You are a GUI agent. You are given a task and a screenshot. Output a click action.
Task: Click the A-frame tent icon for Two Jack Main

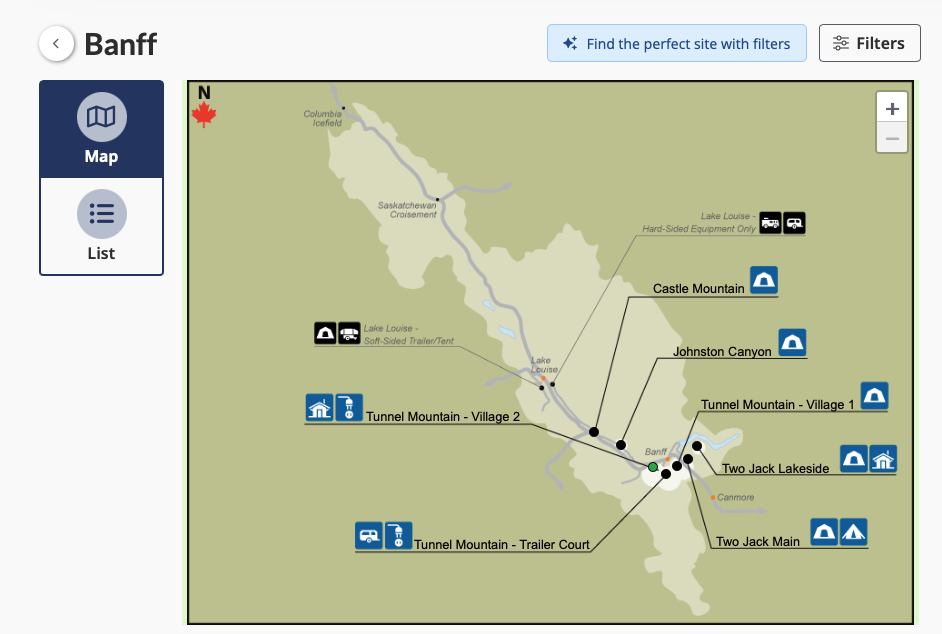tap(853, 531)
